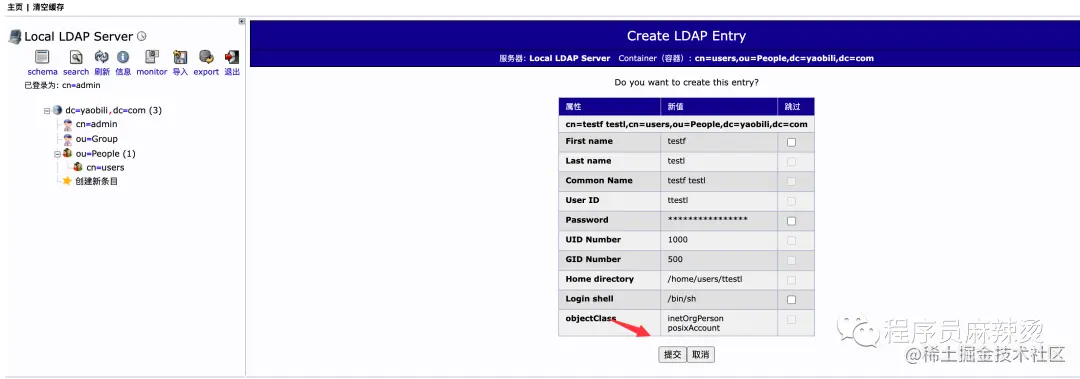The image size is (1080, 379).
Task: Tick the skip checkbox for First name
Action: pos(791,143)
